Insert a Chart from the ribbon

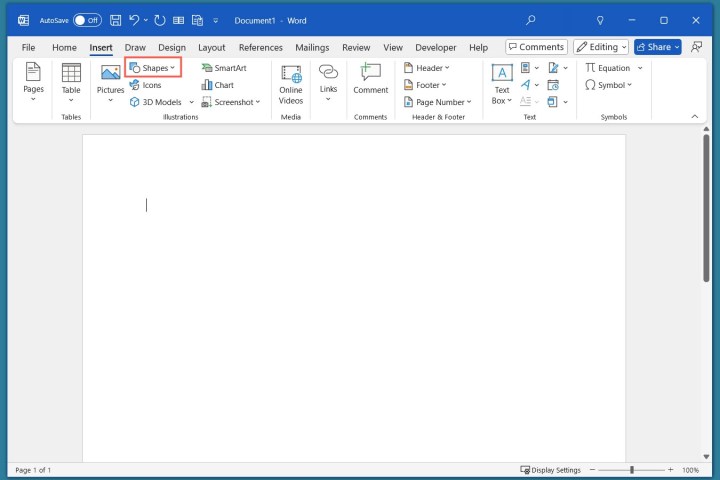point(217,85)
